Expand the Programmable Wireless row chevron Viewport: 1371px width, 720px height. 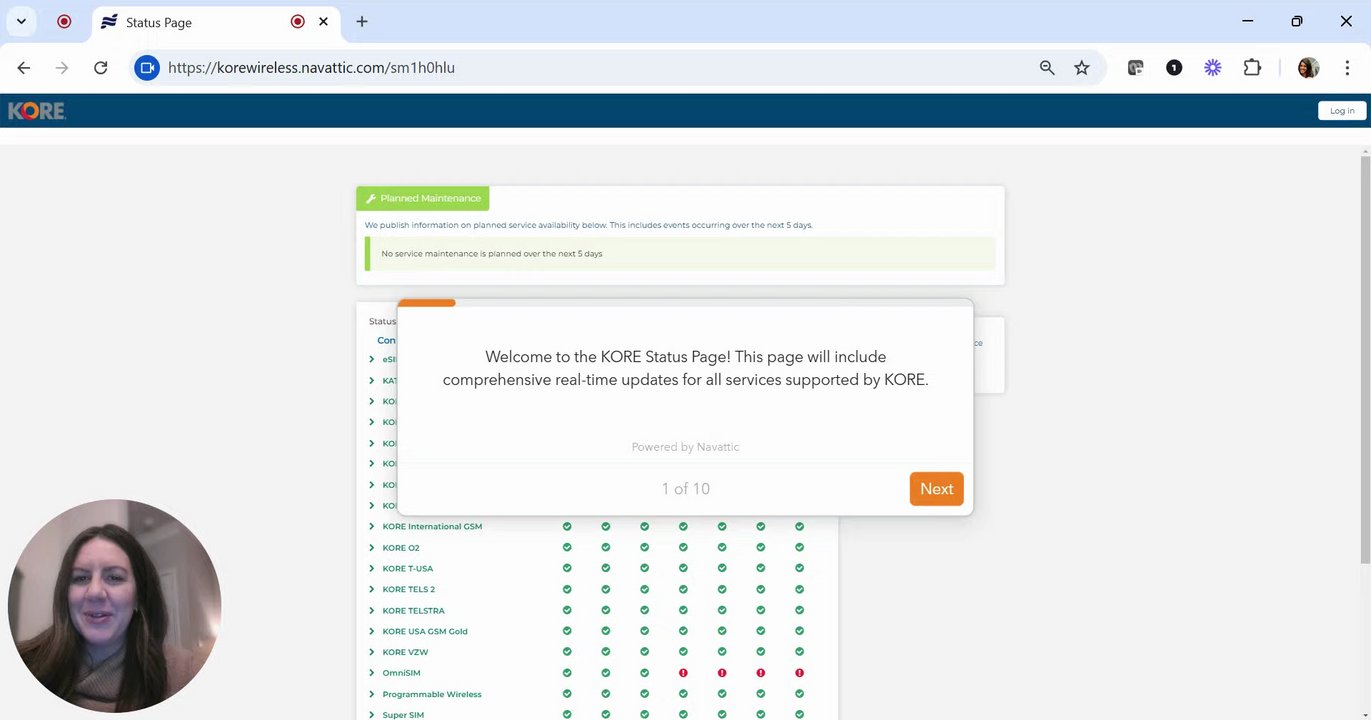pos(372,694)
